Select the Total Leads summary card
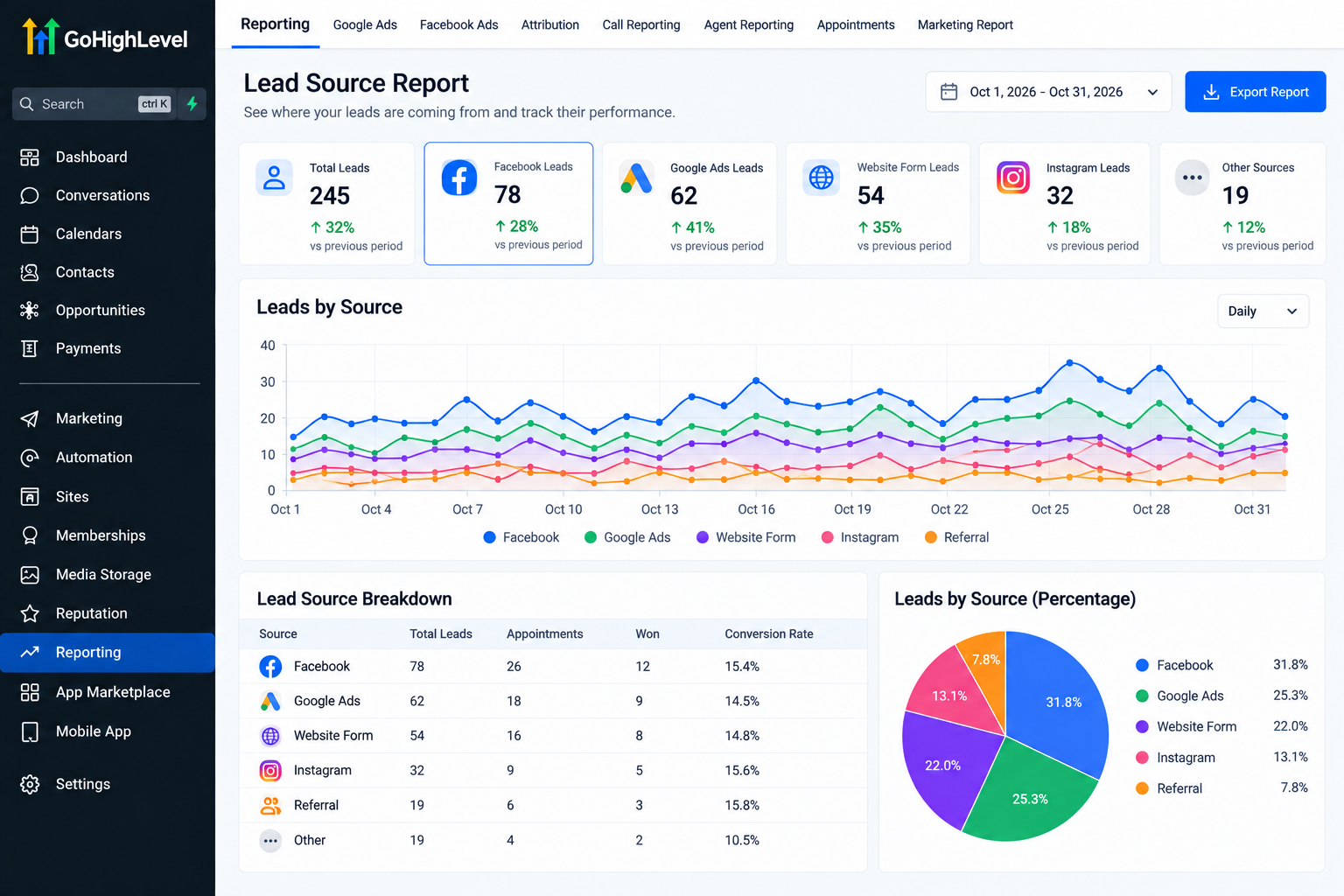 point(327,204)
